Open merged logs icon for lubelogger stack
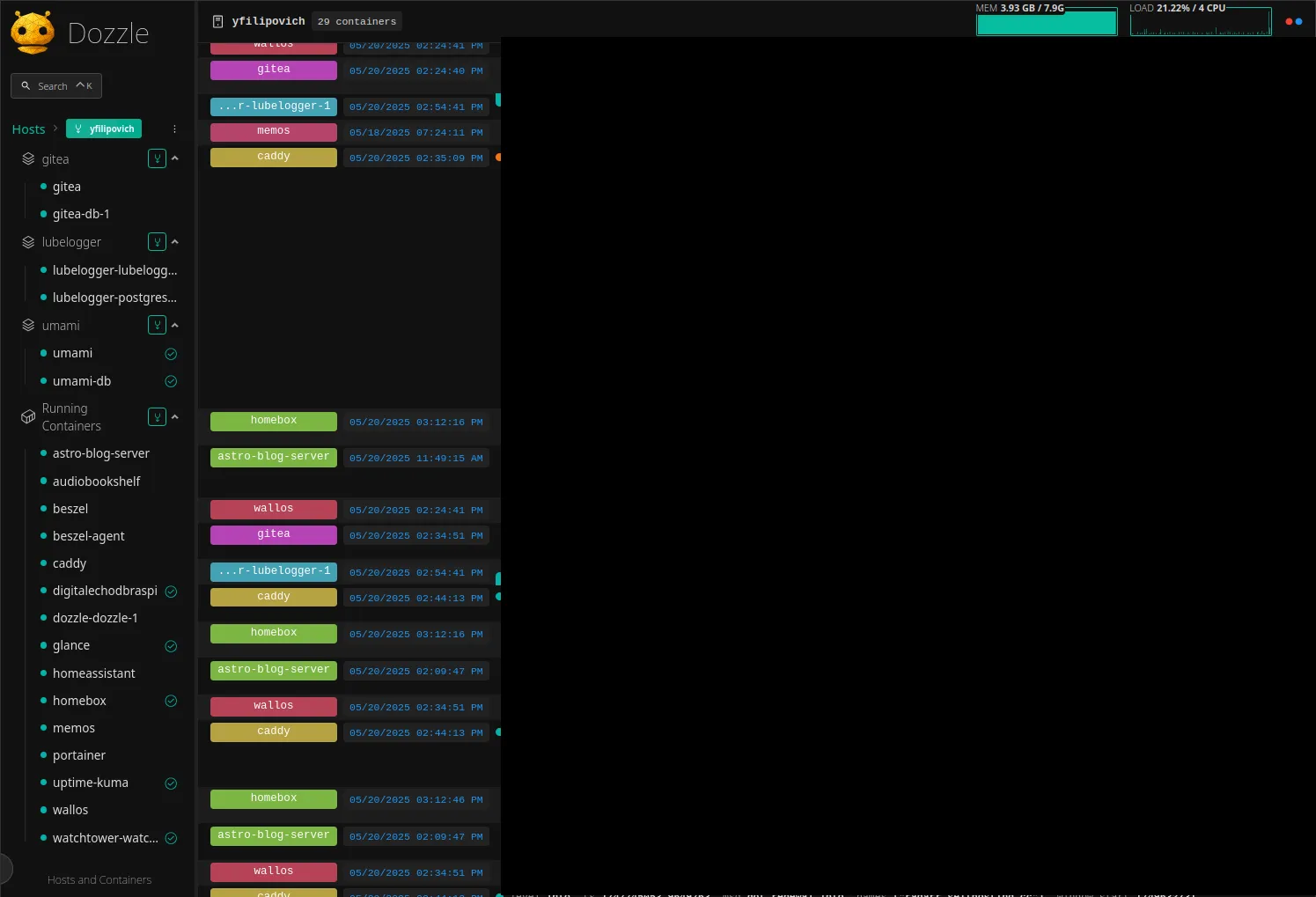The width and height of the screenshot is (1316, 897). tap(157, 241)
